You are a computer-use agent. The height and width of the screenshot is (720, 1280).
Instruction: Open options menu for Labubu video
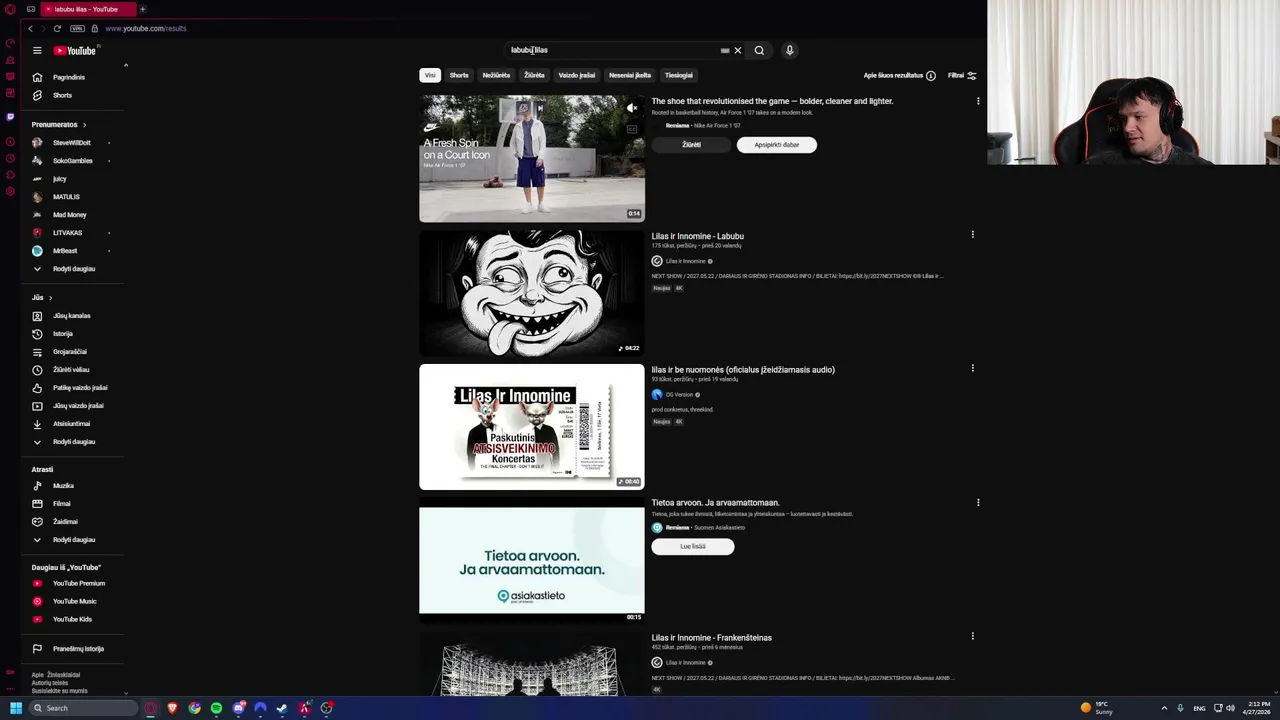click(x=972, y=235)
